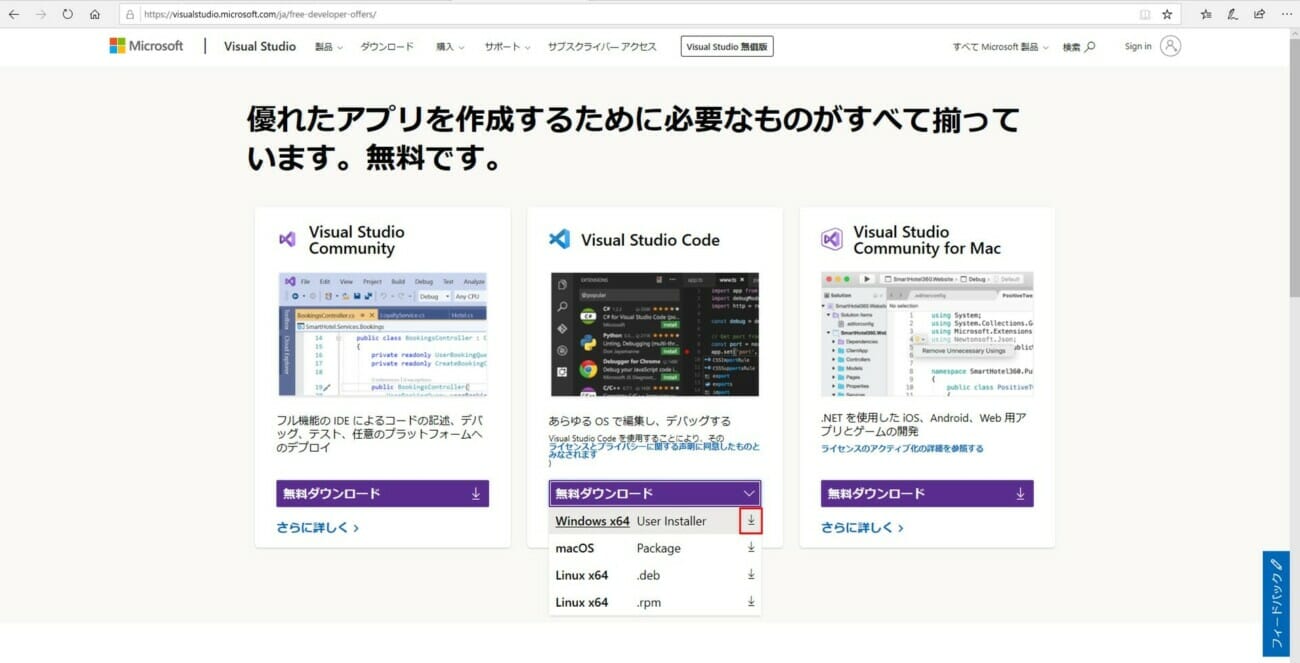
Task: Expand the 購入 menu
Action: (x=451, y=47)
